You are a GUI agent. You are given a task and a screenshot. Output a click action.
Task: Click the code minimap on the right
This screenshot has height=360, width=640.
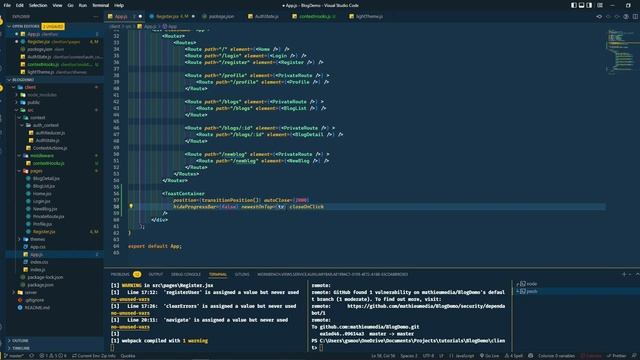(620, 51)
